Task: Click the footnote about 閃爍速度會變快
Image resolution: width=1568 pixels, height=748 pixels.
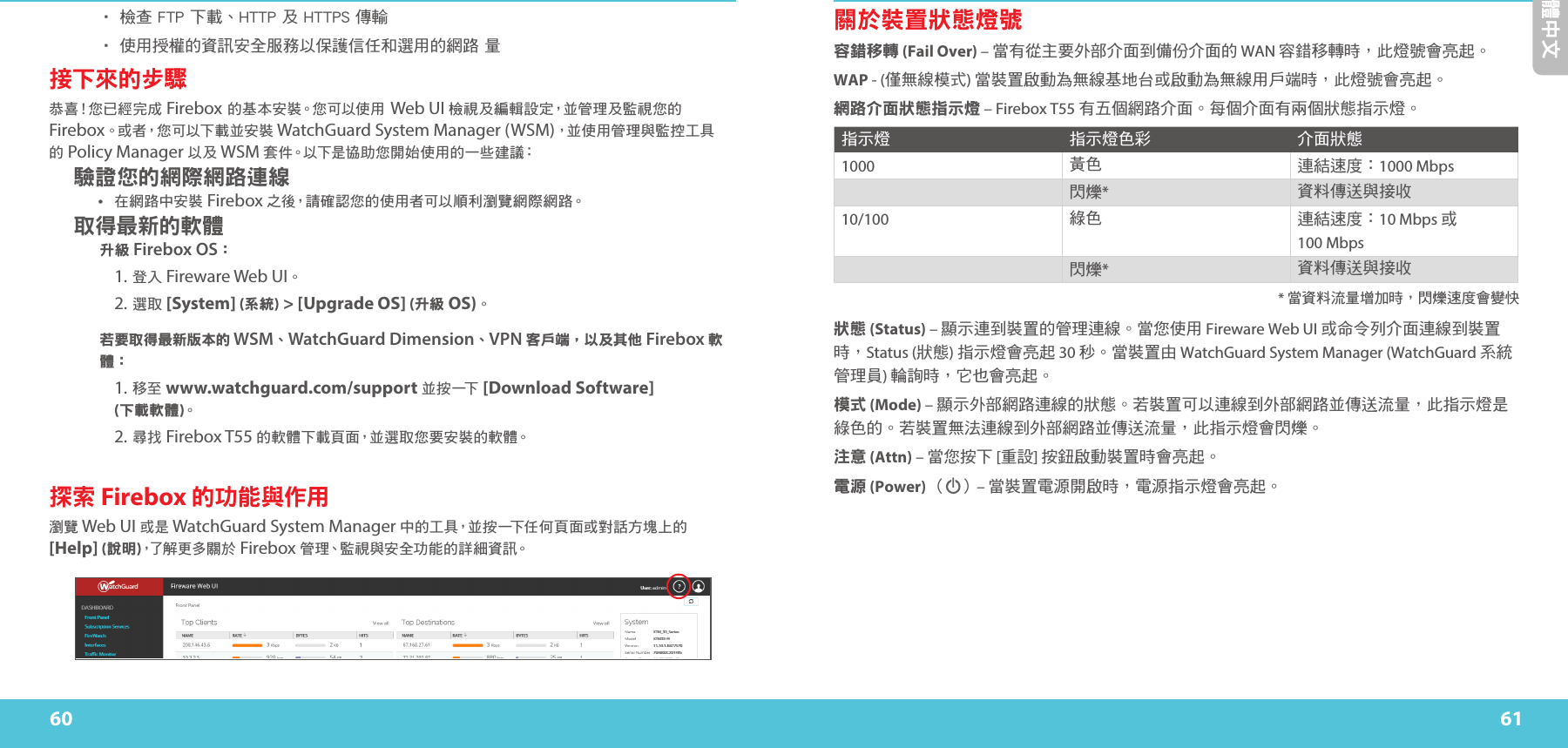Action: pos(1398,298)
